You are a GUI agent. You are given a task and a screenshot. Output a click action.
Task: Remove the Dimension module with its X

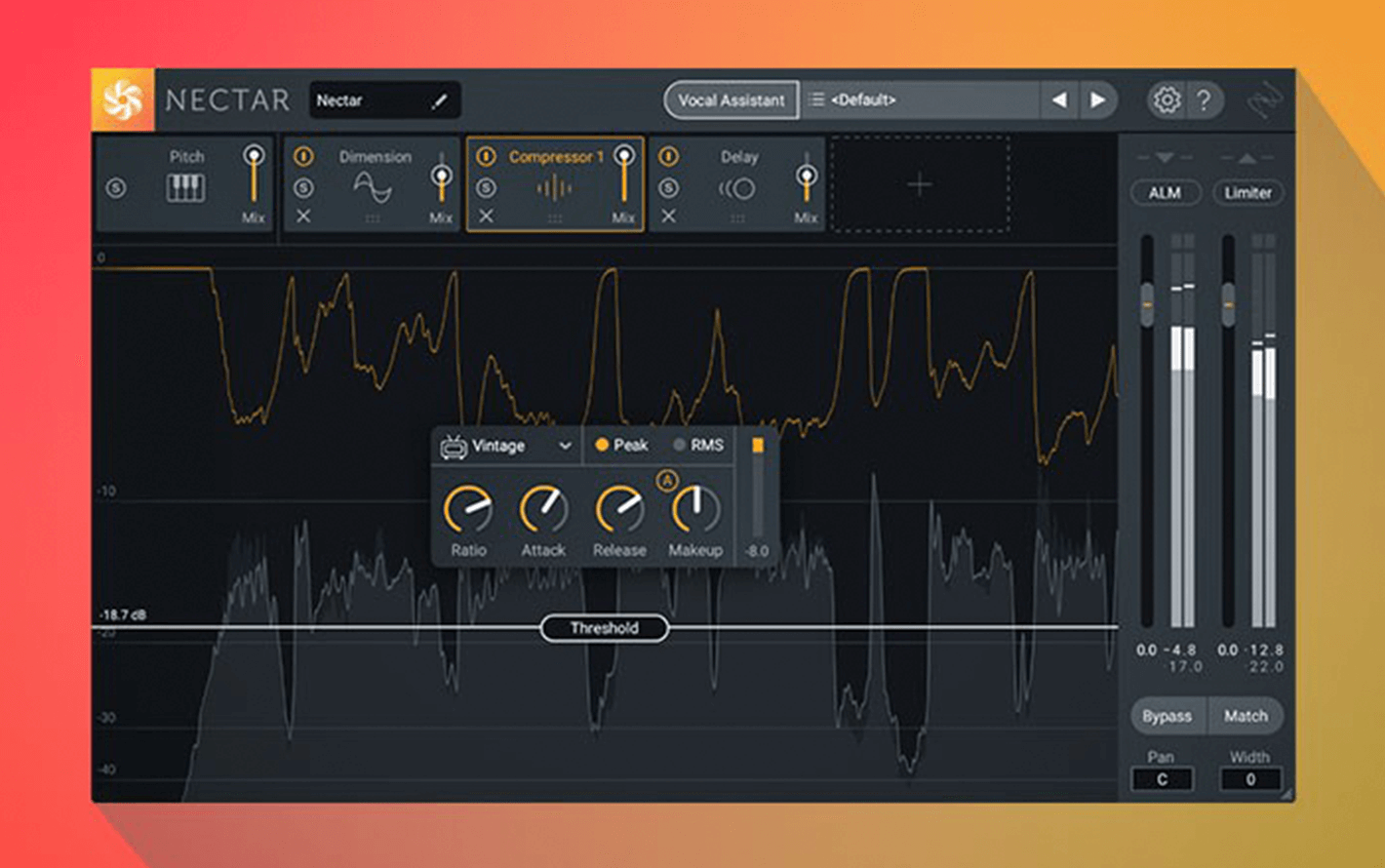(303, 217)
